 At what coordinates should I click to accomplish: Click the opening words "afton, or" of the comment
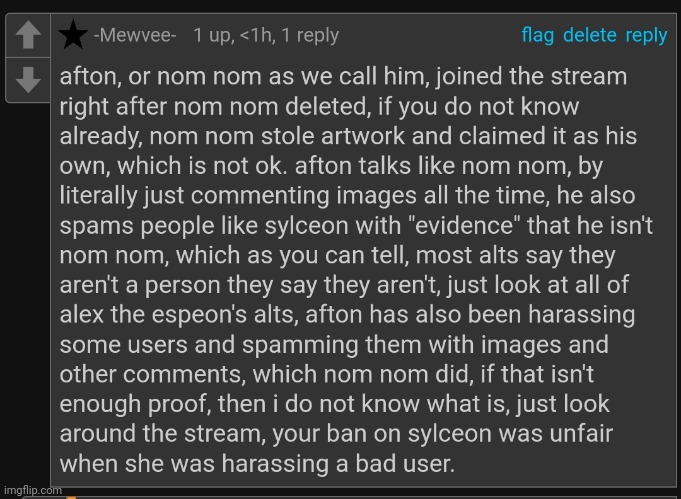point(102,76)
